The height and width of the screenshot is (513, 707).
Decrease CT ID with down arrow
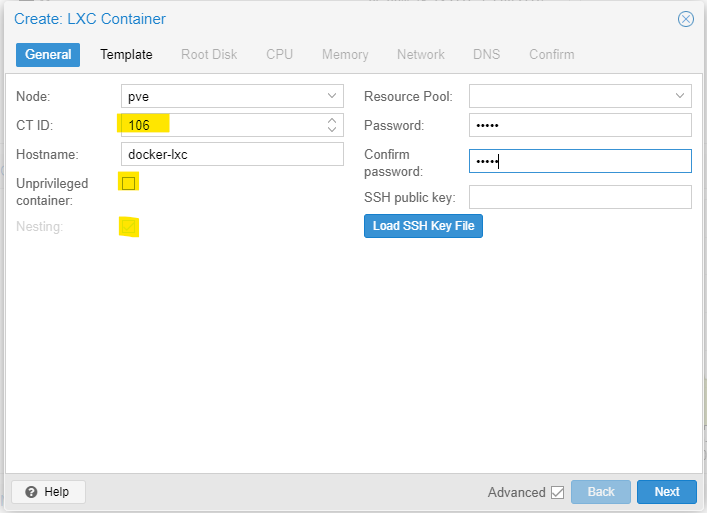pos(332,130)
